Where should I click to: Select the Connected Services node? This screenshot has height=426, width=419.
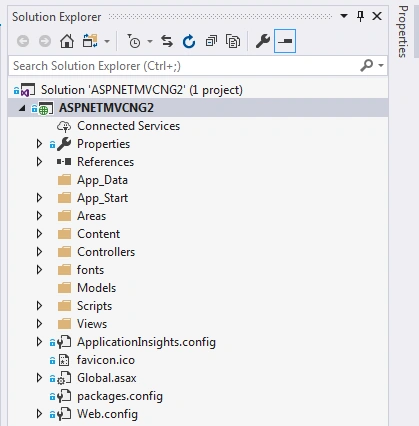pos(128,126)
